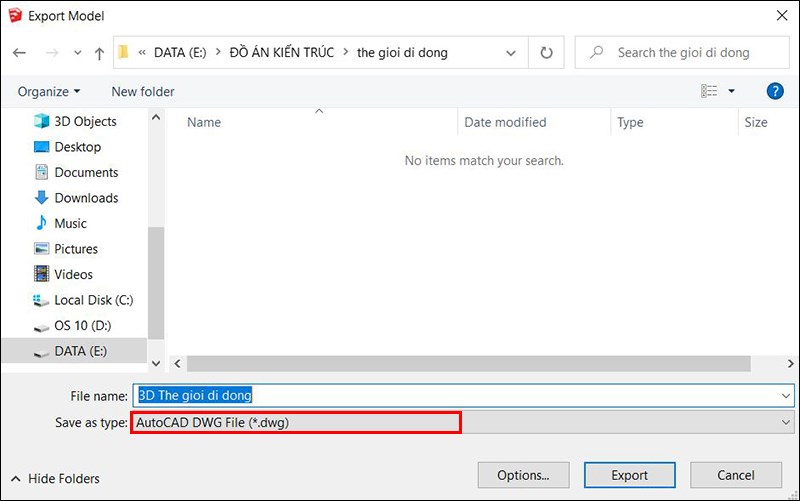
Task: Click horizontal scrollbar left arrow
Action: tap(178, 364)
